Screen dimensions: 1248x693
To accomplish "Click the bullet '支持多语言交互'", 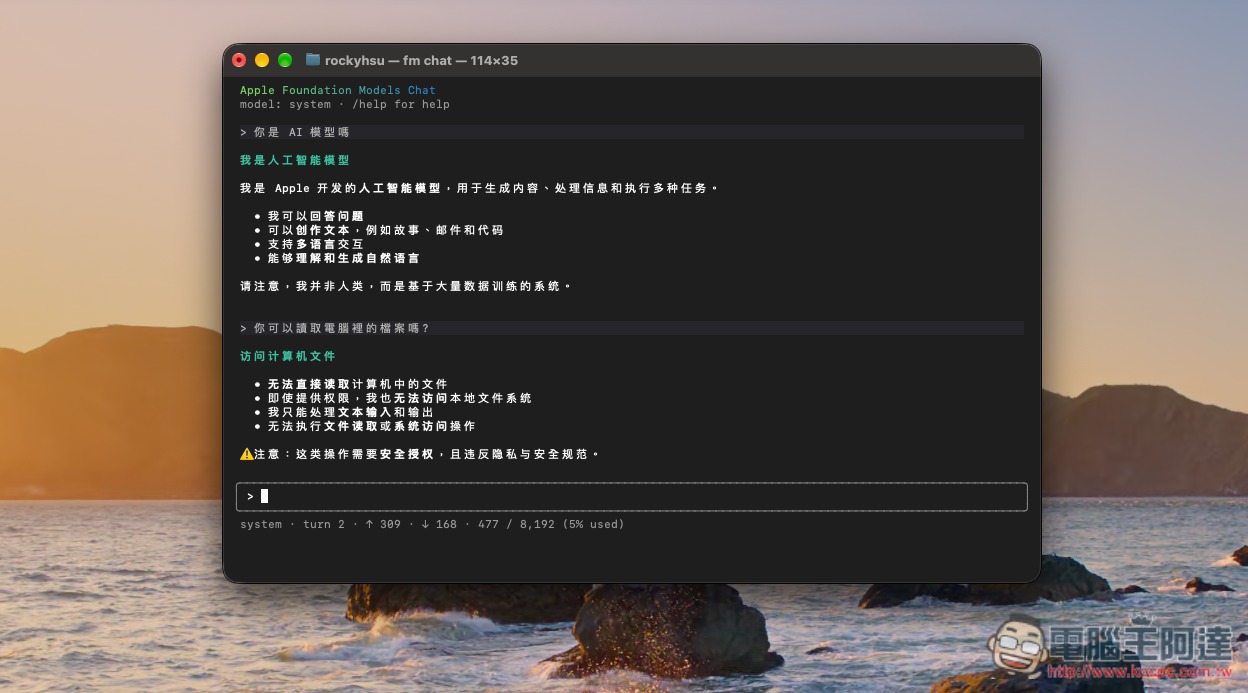I will coord(315,244).
